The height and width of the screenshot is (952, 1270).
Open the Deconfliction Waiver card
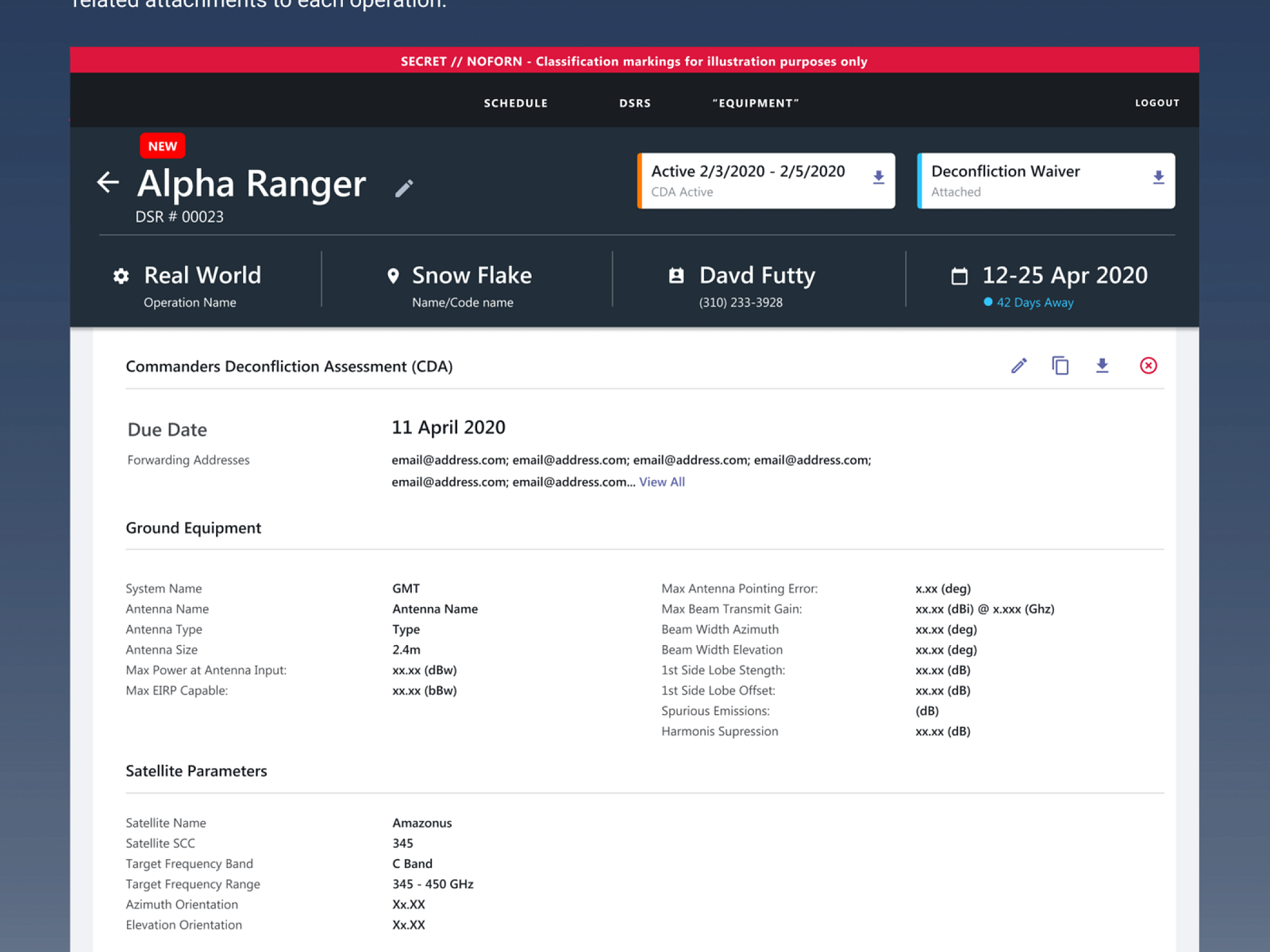(x=1032, y=181)
